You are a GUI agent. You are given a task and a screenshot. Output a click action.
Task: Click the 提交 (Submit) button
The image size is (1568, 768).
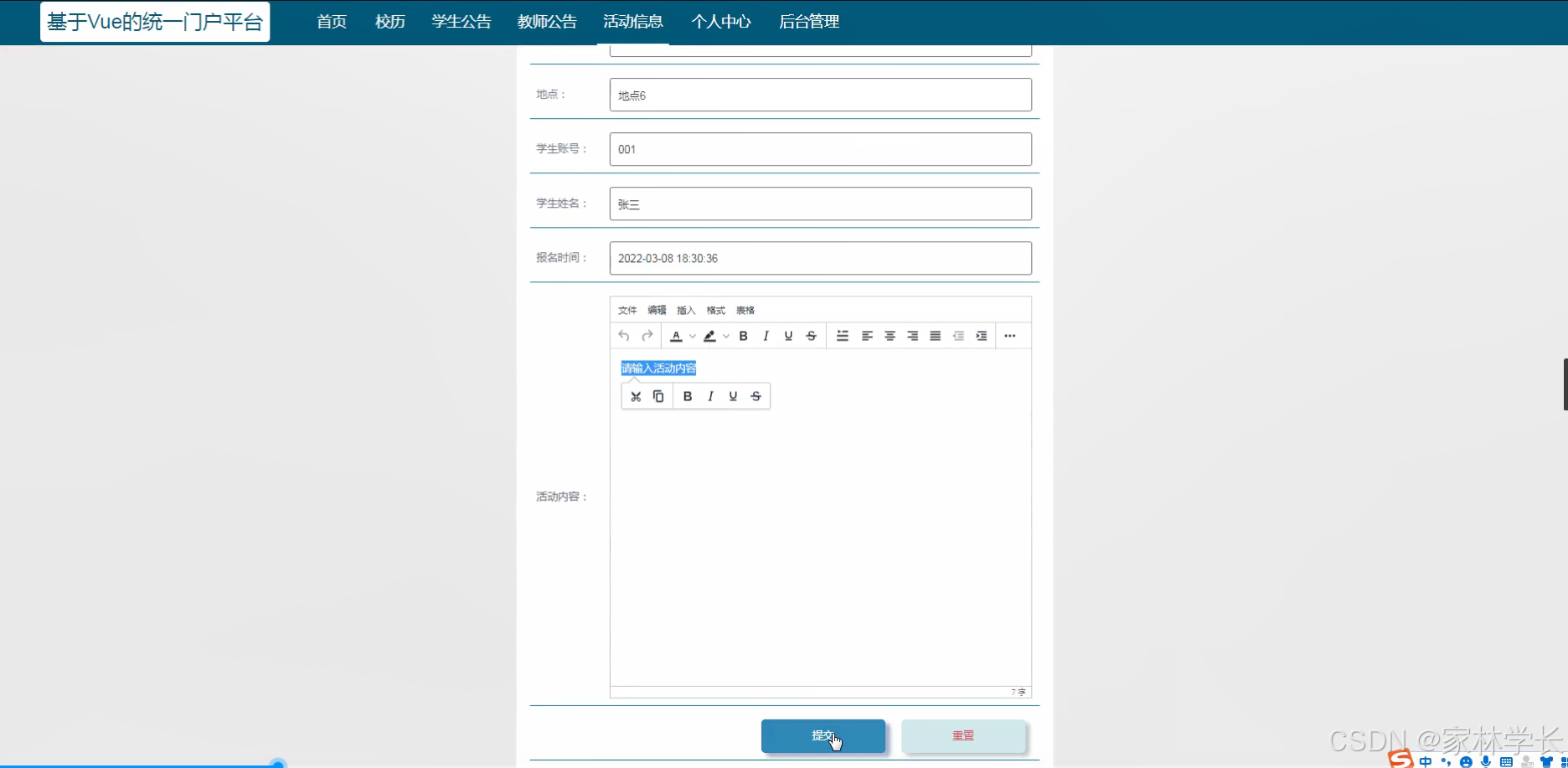tap(823, 735)
